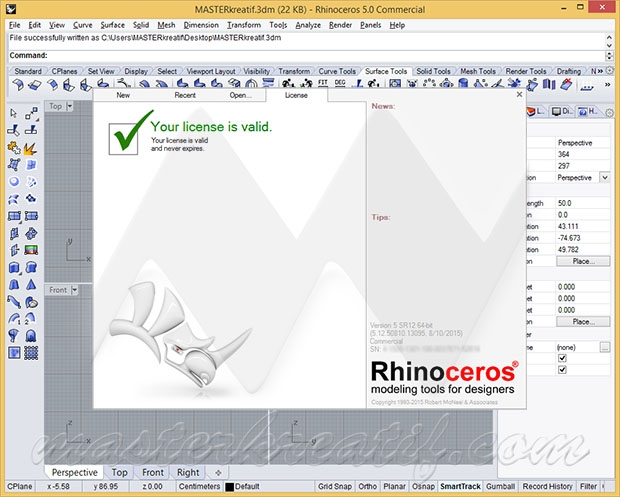This screenshot has height=497, width=620.
Task: Toggle Gumball in status bar
Action: [x=500, y=486]
